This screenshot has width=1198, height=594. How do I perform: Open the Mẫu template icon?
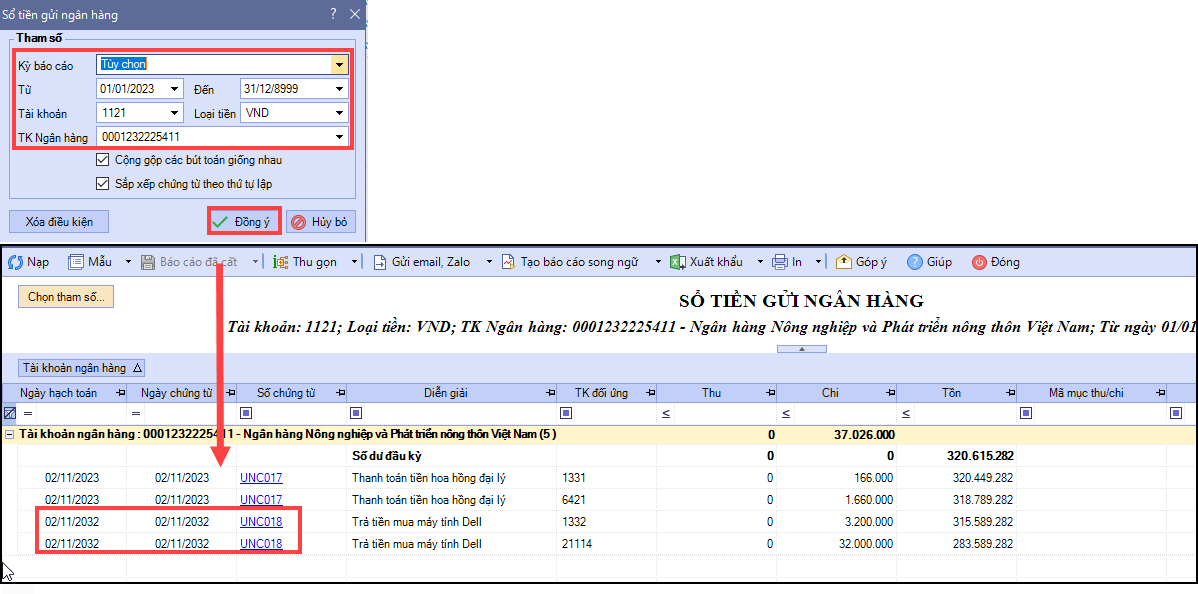(76, 262)
